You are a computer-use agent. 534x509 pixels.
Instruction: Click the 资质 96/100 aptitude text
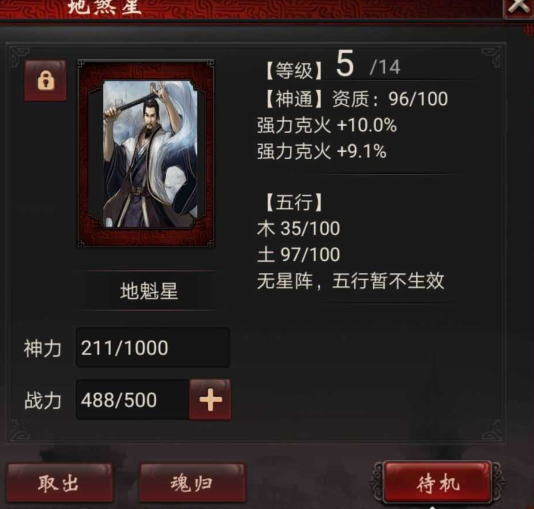pos(390,99)
